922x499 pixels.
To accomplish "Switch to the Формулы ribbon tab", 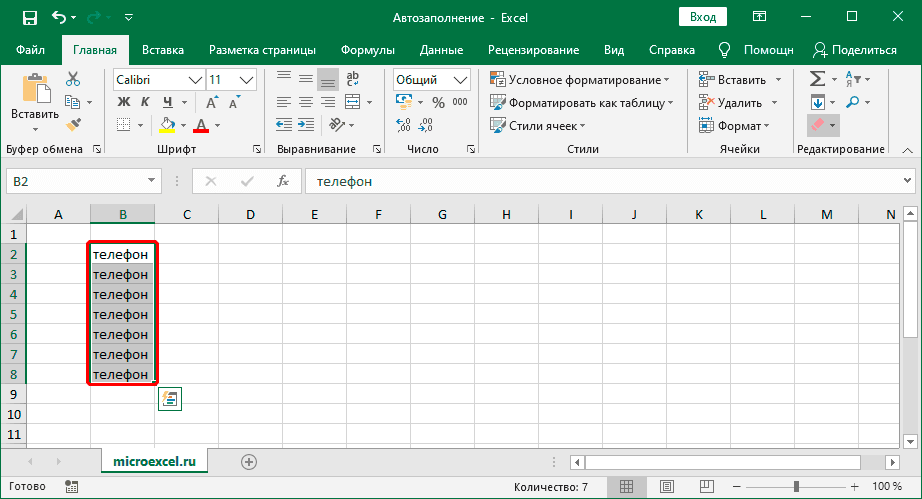I will point(367,50).
